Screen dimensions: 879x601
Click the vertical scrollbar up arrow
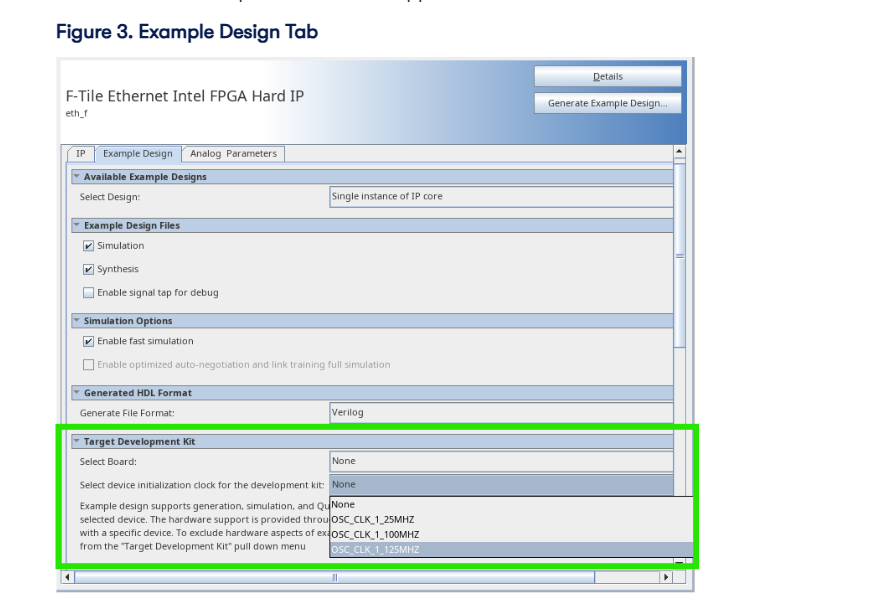[x=679, y=151]
